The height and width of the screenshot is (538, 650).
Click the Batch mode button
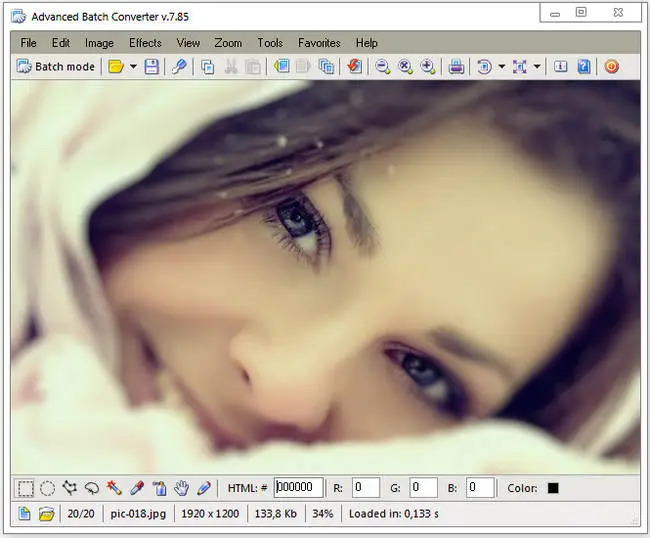coord(57,67)
